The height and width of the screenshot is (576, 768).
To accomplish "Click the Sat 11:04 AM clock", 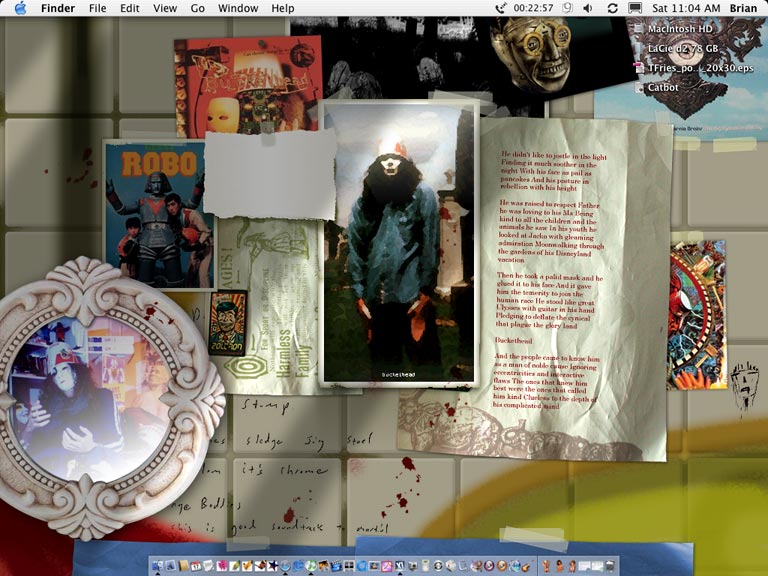I will (x=686, y=8).
